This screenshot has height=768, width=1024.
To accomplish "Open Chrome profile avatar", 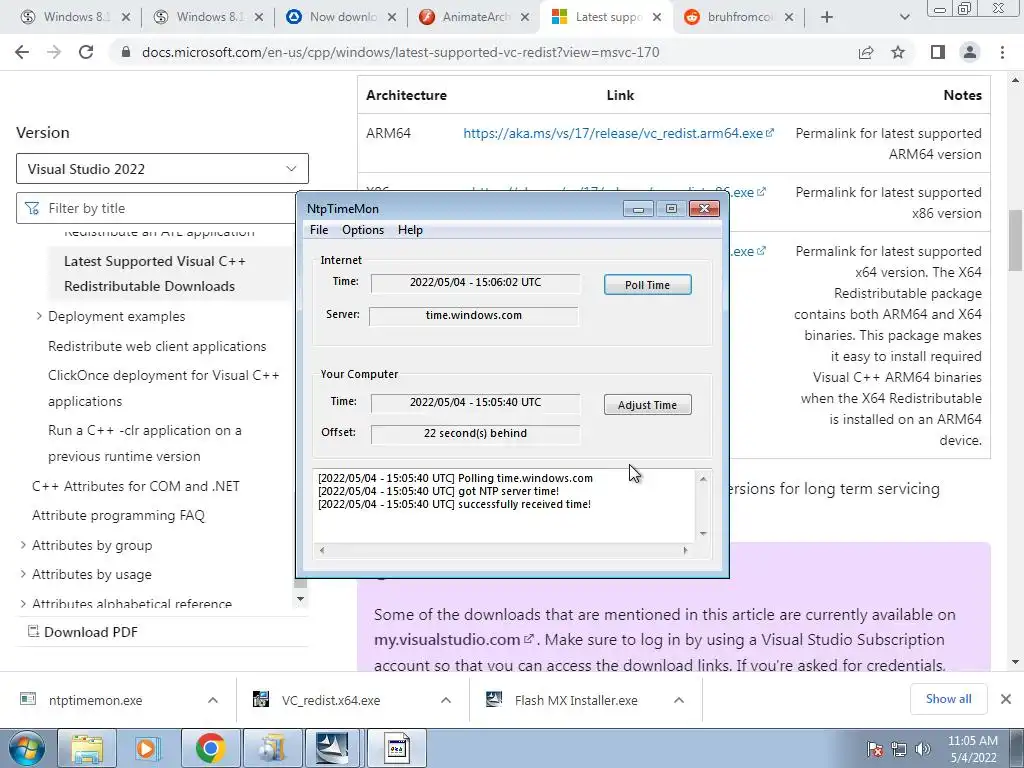I will click(970, 52).
